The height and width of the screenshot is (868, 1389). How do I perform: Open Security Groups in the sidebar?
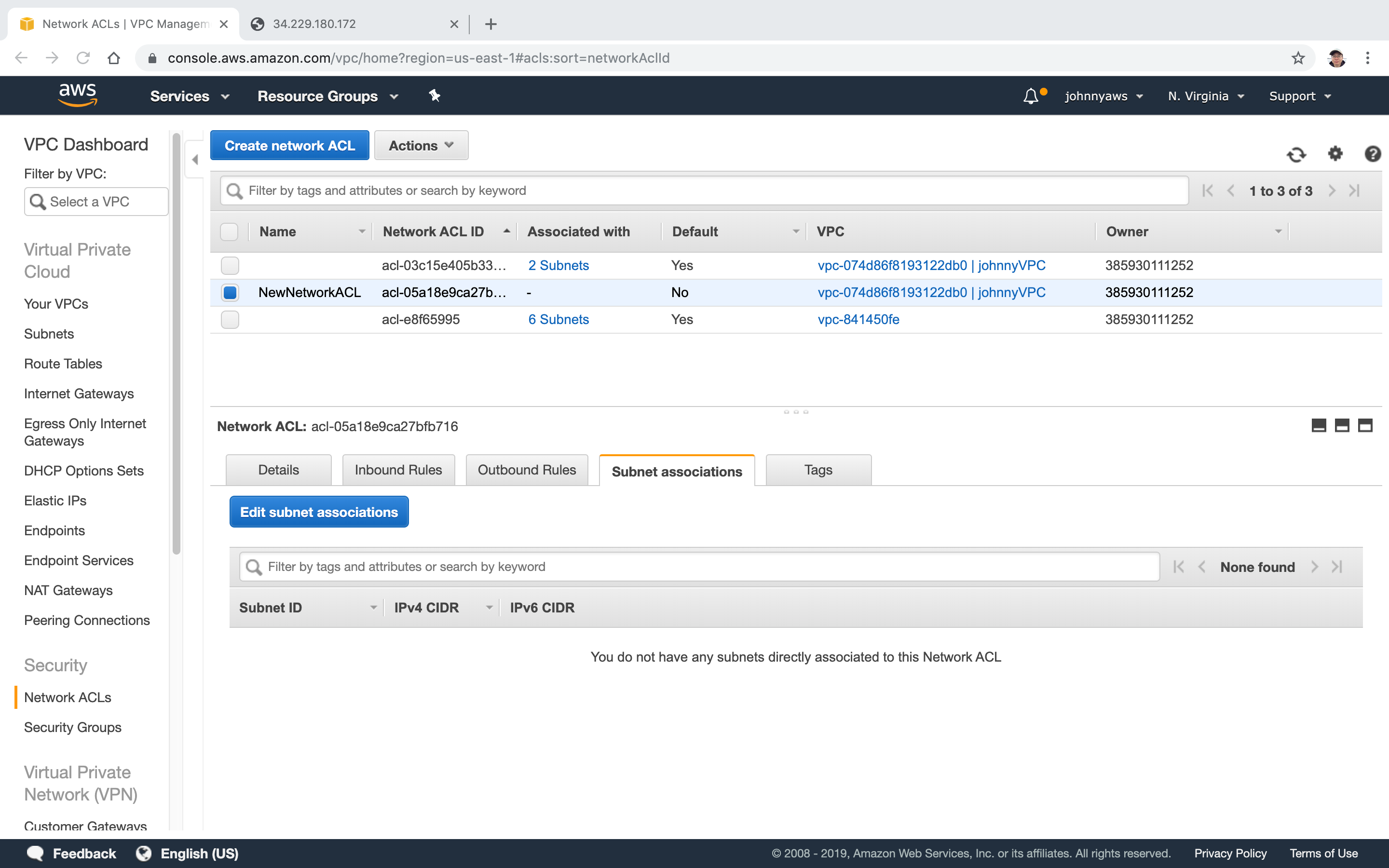tap(73, 727)
